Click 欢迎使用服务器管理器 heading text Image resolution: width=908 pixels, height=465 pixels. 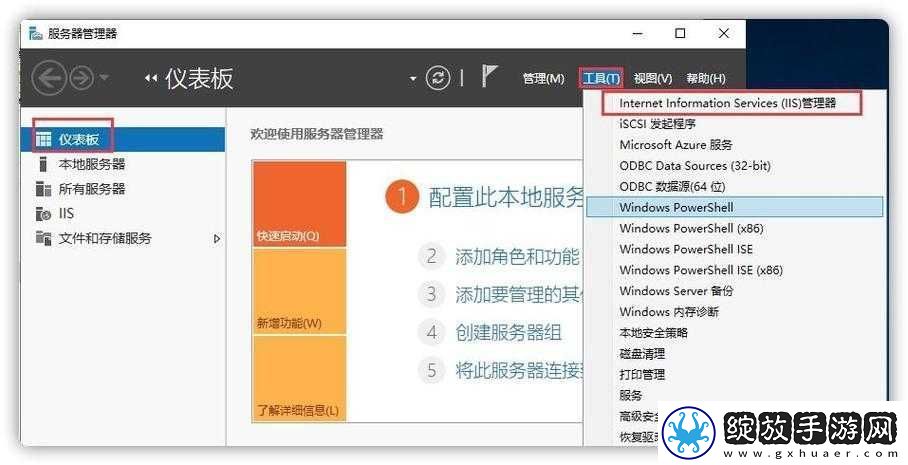[317, 134]
